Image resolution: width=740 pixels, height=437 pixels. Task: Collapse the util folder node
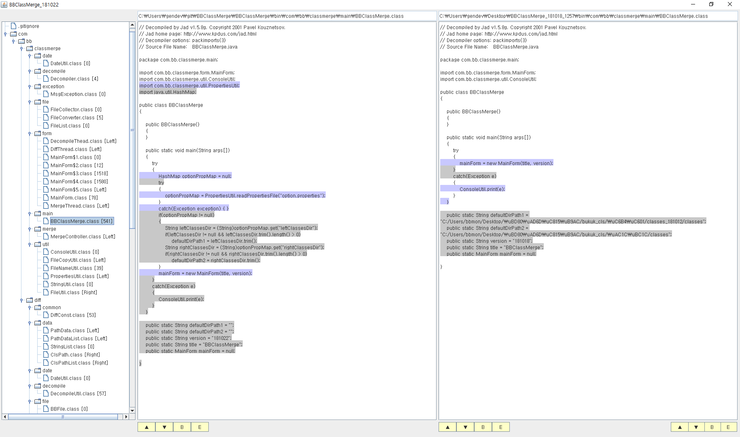click(x=30, y=245)
